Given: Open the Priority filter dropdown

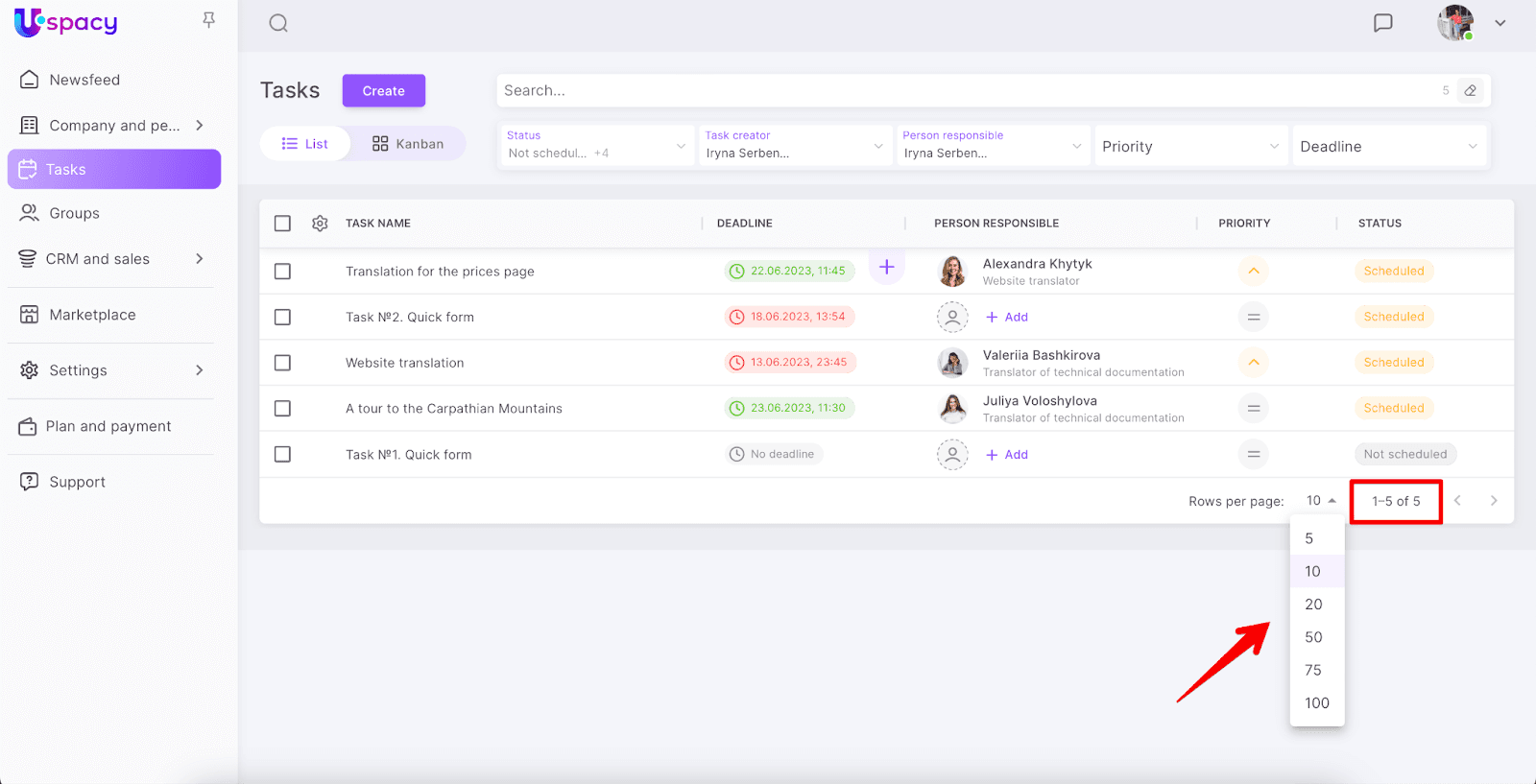Looking at the screenshot, I should point(1189,147).
